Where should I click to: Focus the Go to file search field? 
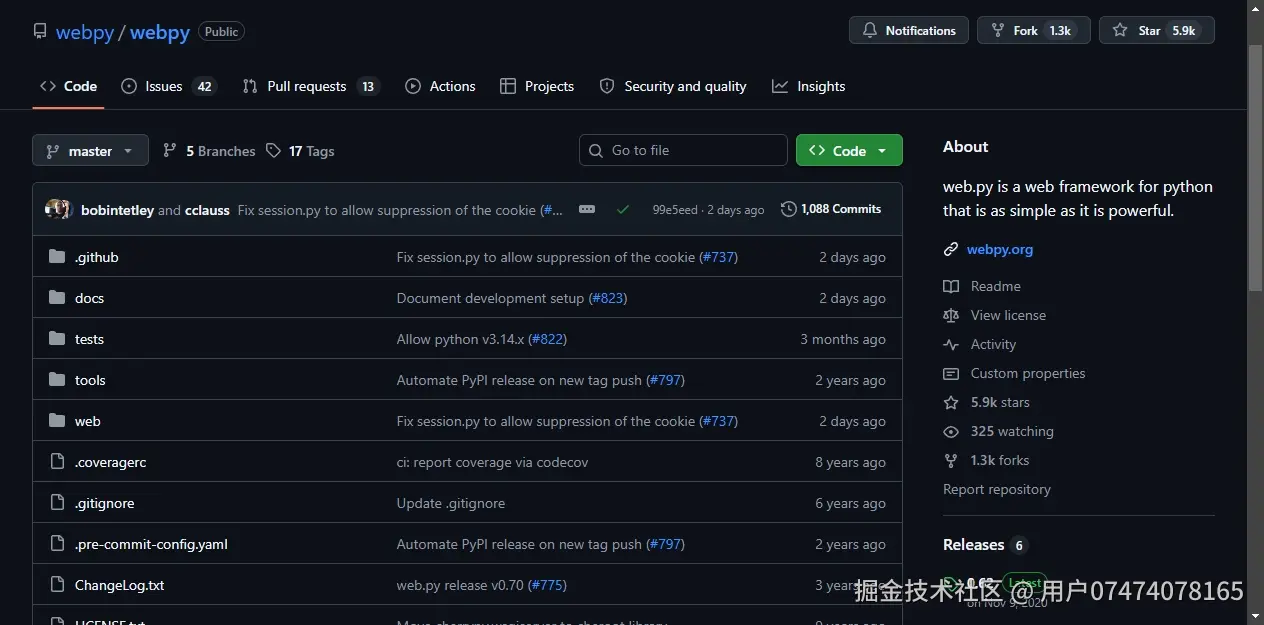point(683,150)
